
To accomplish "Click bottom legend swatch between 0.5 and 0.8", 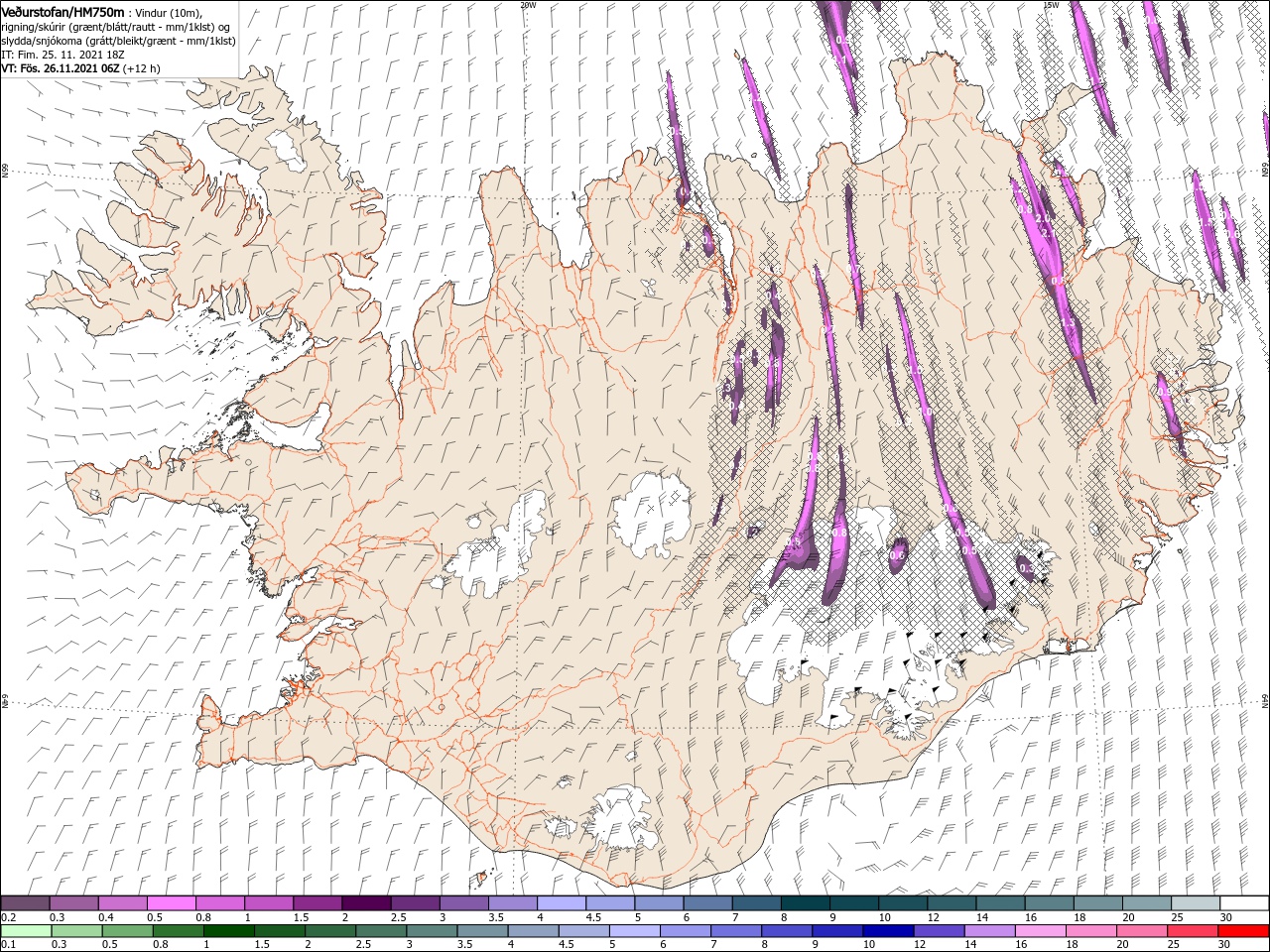I will tap(128, 931).
